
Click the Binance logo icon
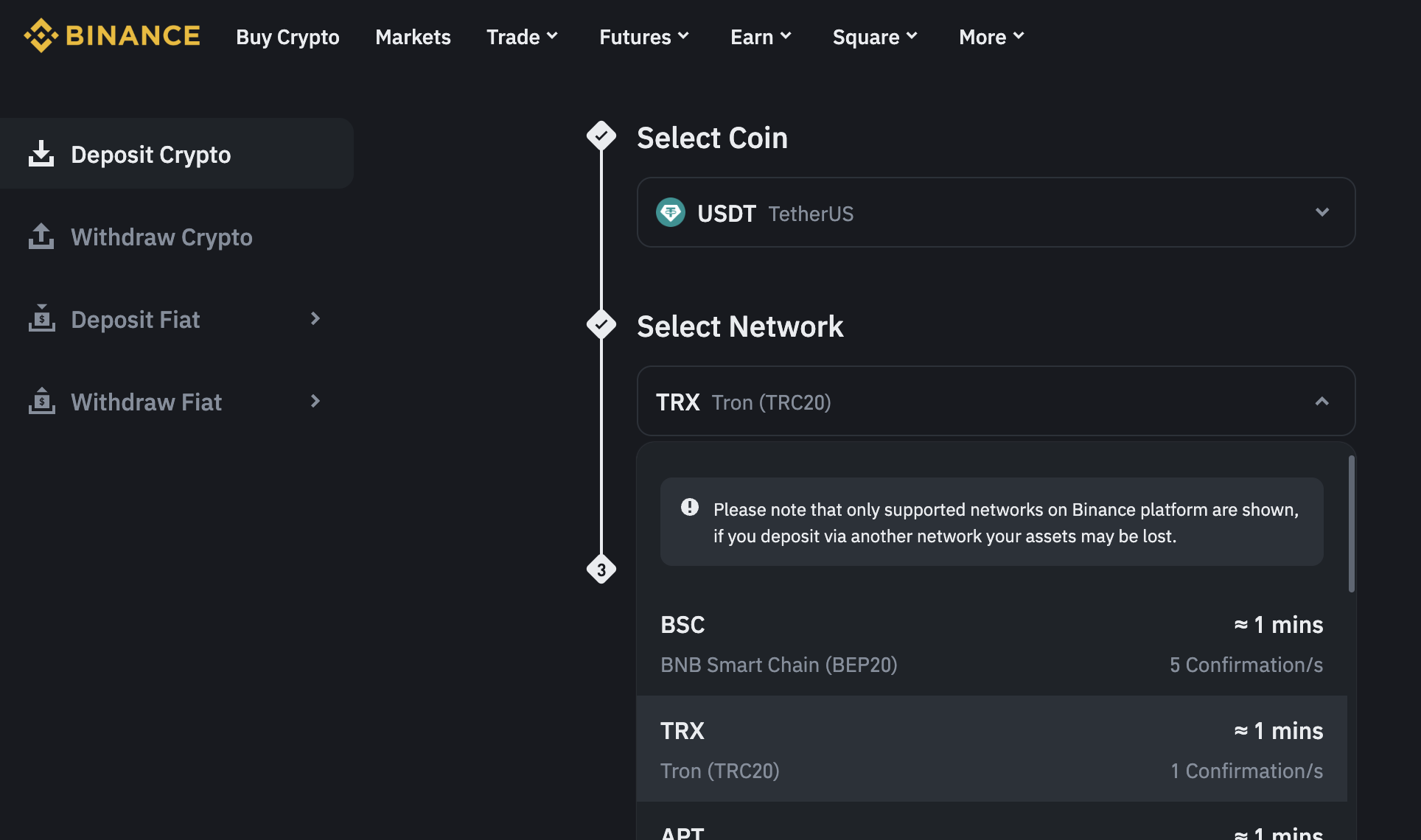pyautogui.click(x=41, y=35)
